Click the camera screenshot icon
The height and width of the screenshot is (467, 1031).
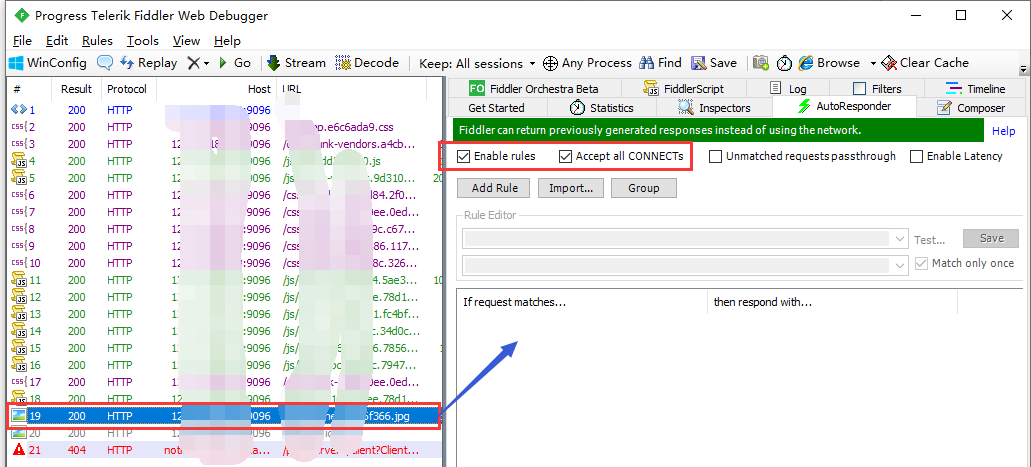761,63
